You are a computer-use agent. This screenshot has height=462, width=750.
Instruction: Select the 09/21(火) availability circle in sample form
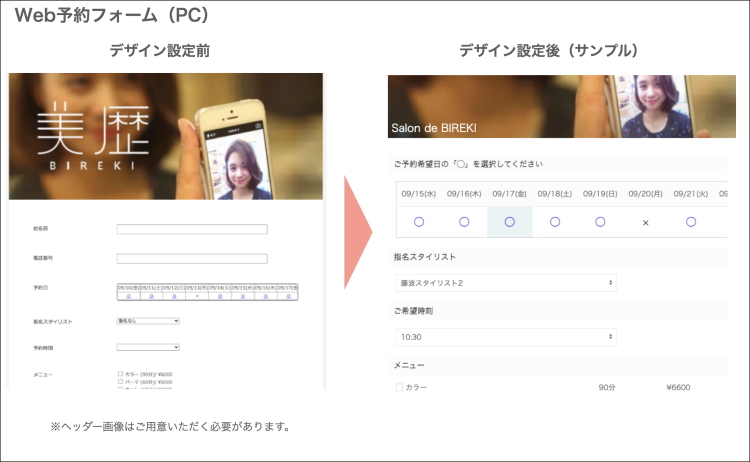691,222
